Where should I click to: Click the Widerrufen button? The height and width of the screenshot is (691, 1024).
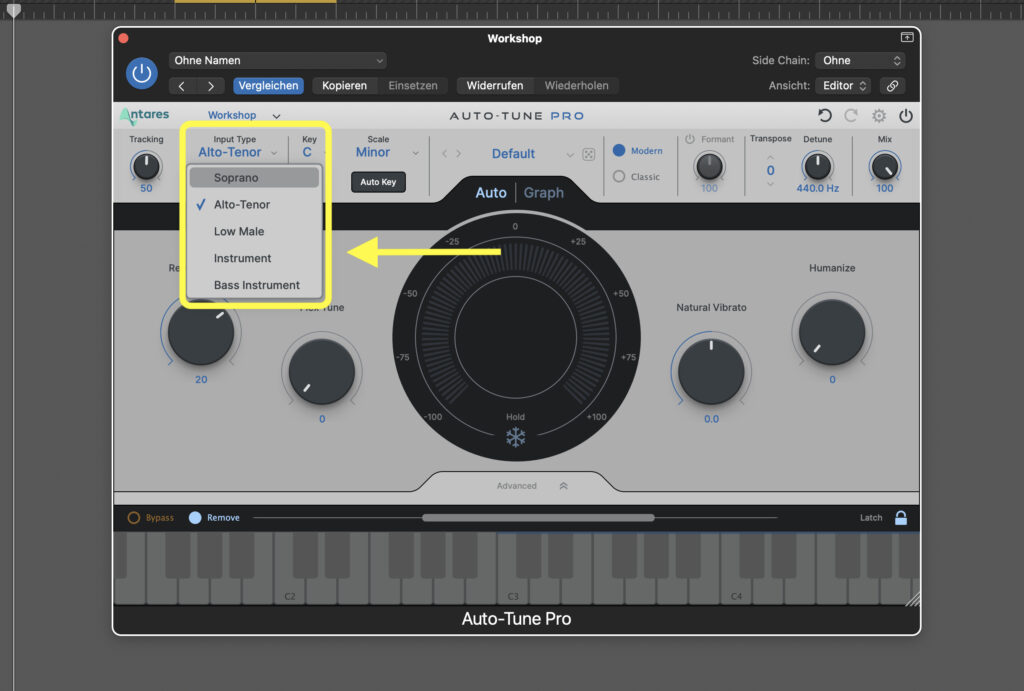(494, 86)
